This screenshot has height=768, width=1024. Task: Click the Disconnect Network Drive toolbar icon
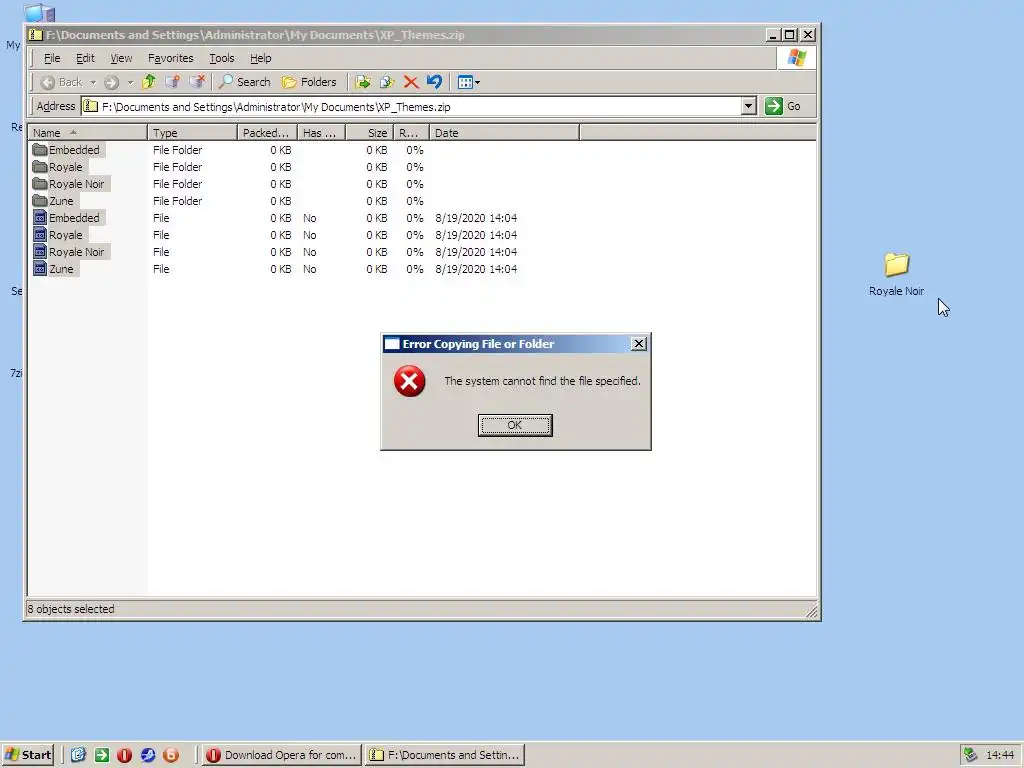click(197, 82)
